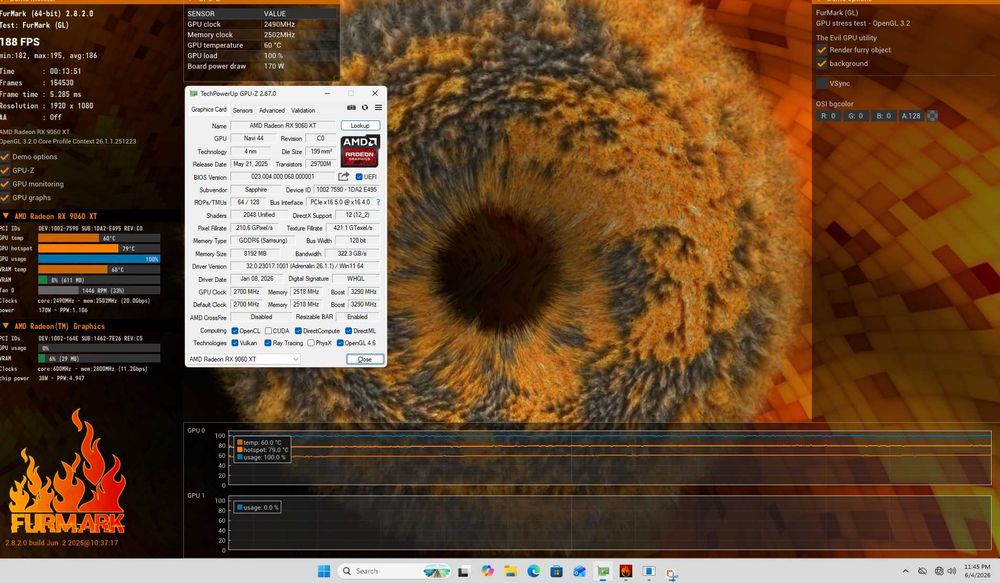Screen dimensions: 1000x583
Task: Open Task View from taskbar
Action: [463, 571]
